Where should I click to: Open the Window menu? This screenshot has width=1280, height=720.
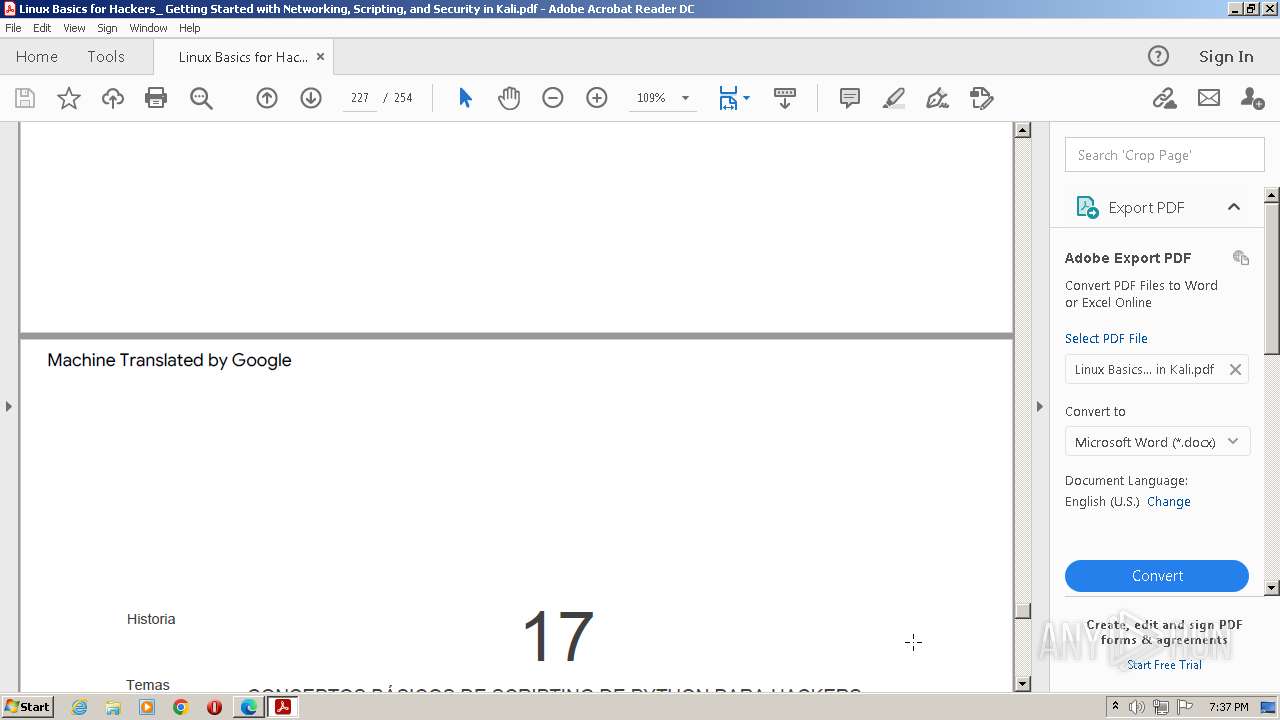click(148, 28)
